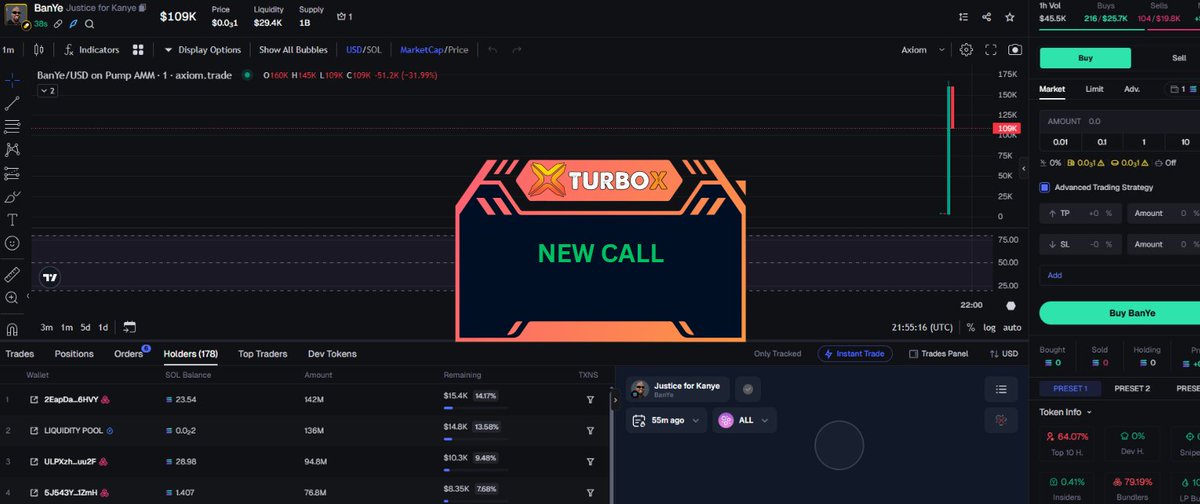Click the zoom in tool
The width and height of the screenshot is (1200, 504).
click(x=12, y=297)
